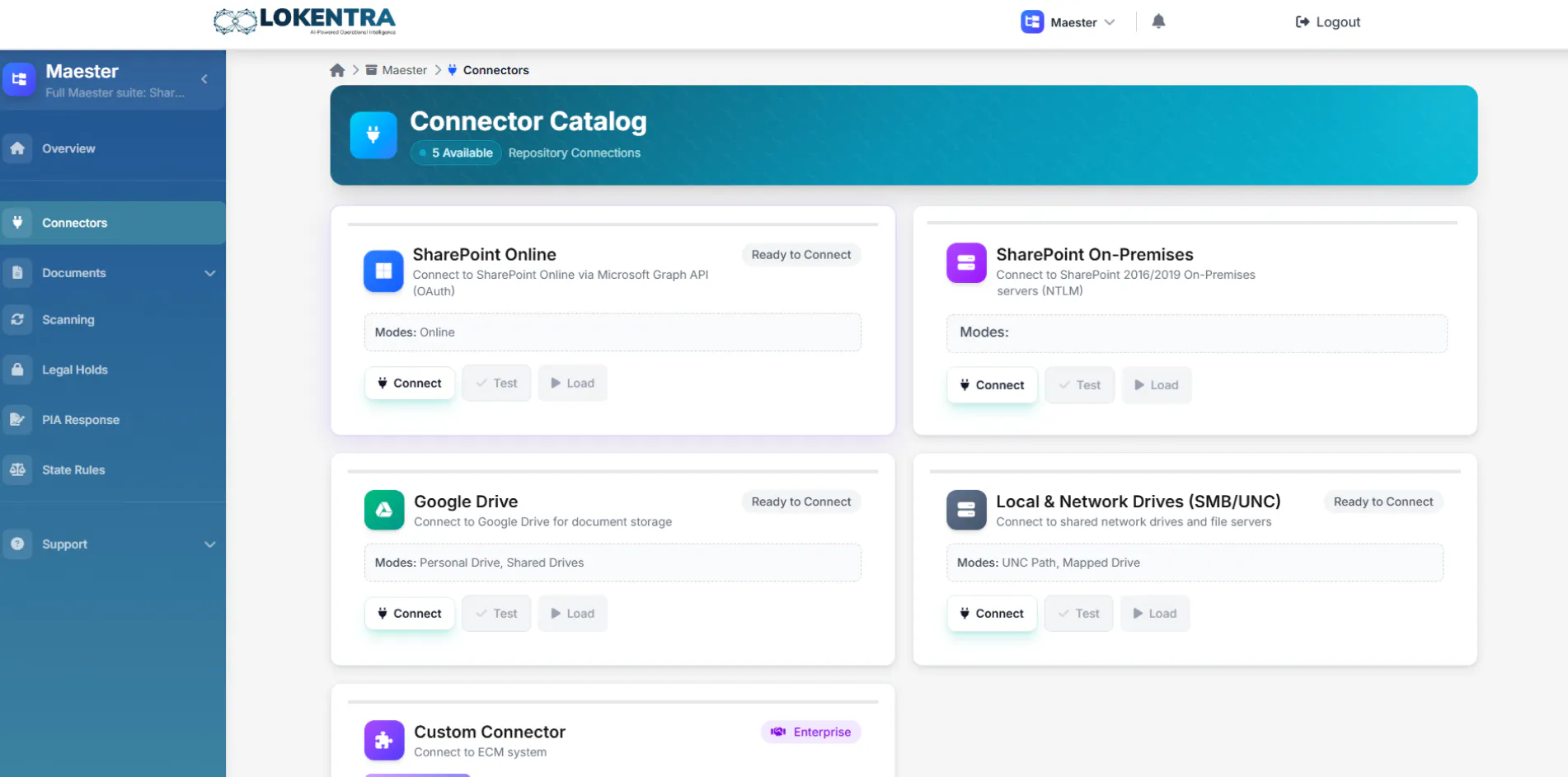Test the Local & Network Drives connection
The height and width of the screenshot is (777, 1568).
click(1078, 614)
